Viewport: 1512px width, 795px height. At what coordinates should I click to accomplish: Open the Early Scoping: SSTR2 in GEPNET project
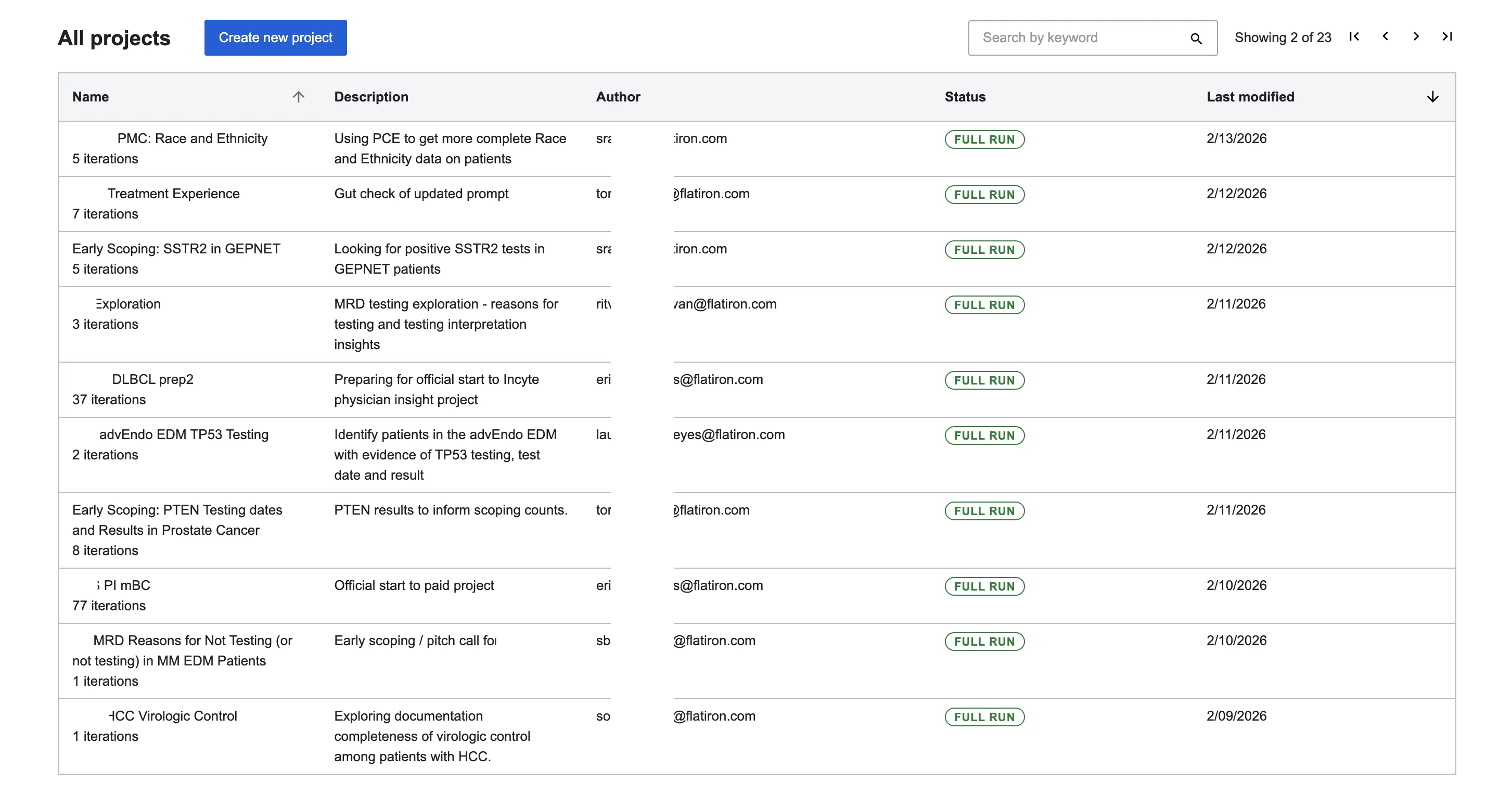click(x=176, y=248)
